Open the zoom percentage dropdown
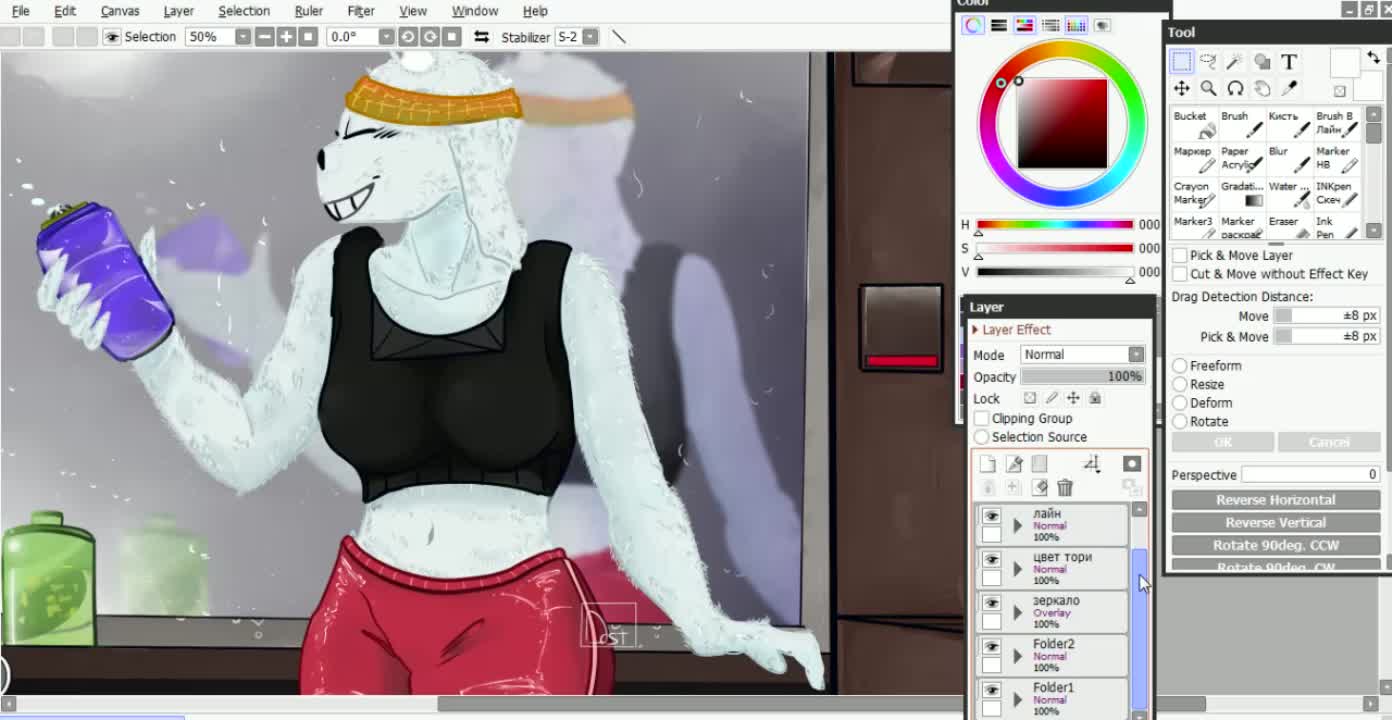Viewport: 1392px width, 720px height. tap(242, 37)
